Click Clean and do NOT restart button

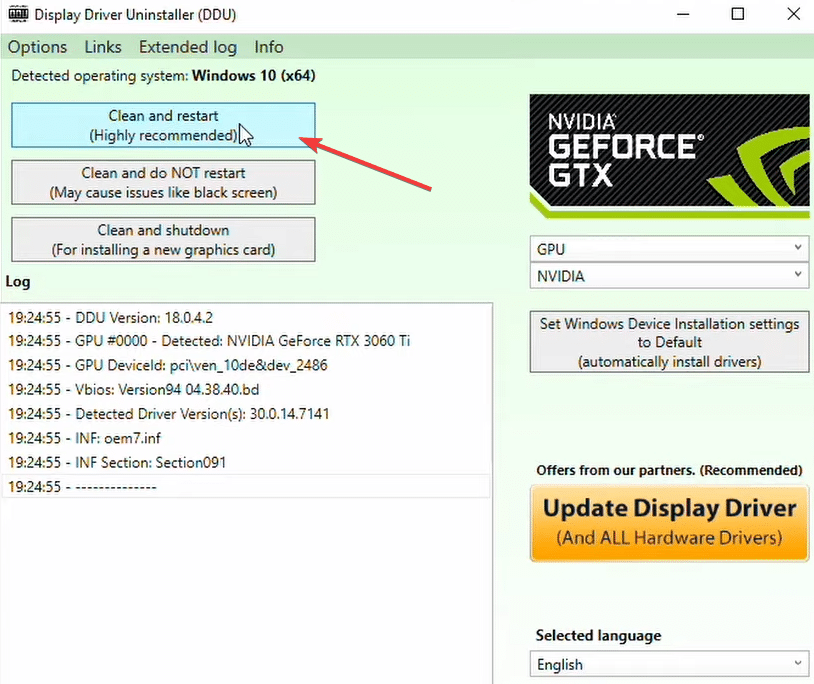tap(163, 182)
